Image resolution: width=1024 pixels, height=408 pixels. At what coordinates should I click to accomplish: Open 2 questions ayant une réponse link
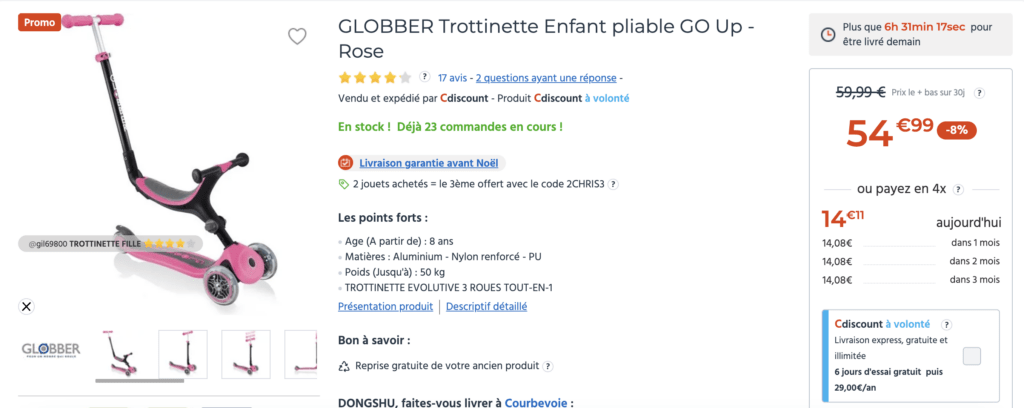coord(546,78)
